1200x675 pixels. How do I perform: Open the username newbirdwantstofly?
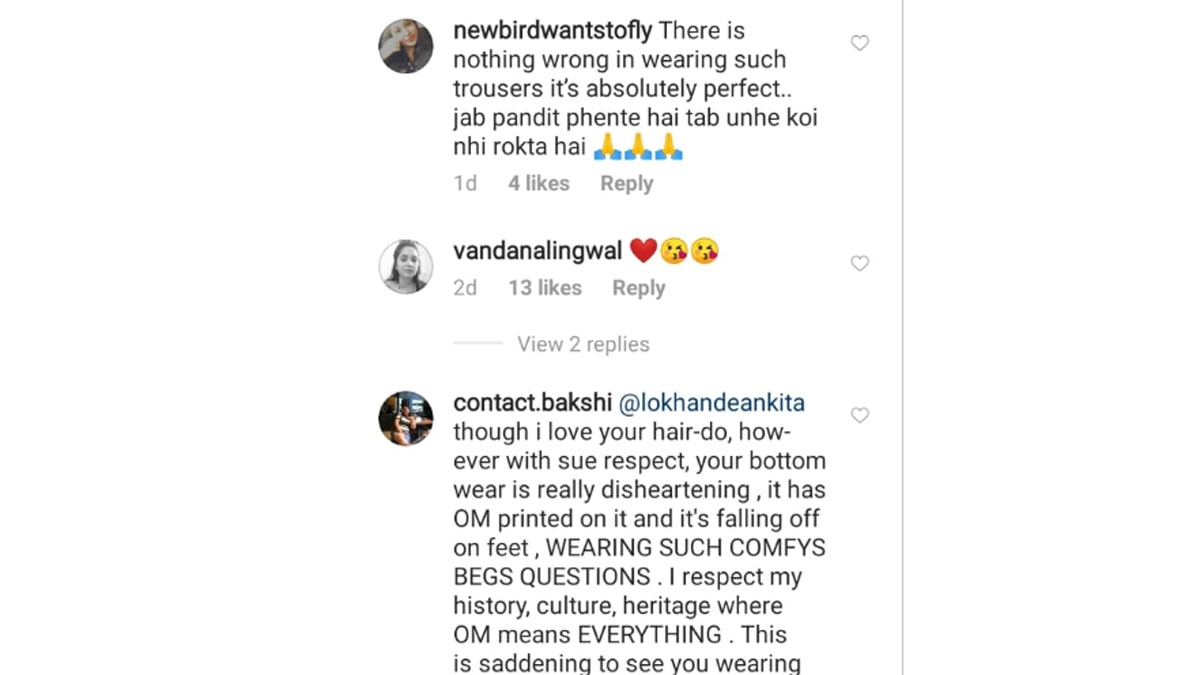(550, 30)
